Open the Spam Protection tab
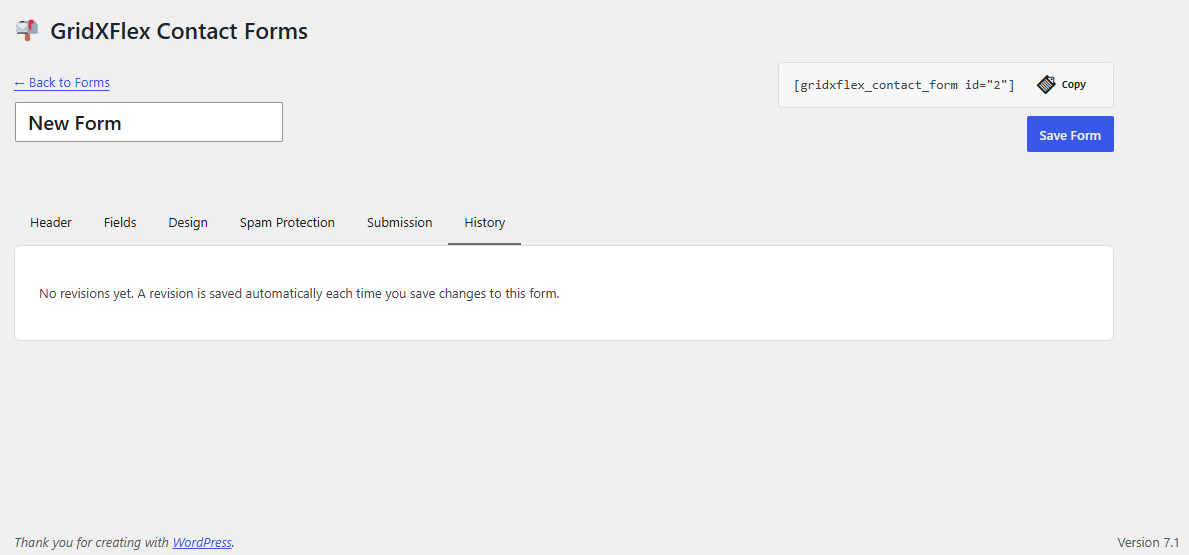The height and width of the screenshot is (555, 1189). 287,223
